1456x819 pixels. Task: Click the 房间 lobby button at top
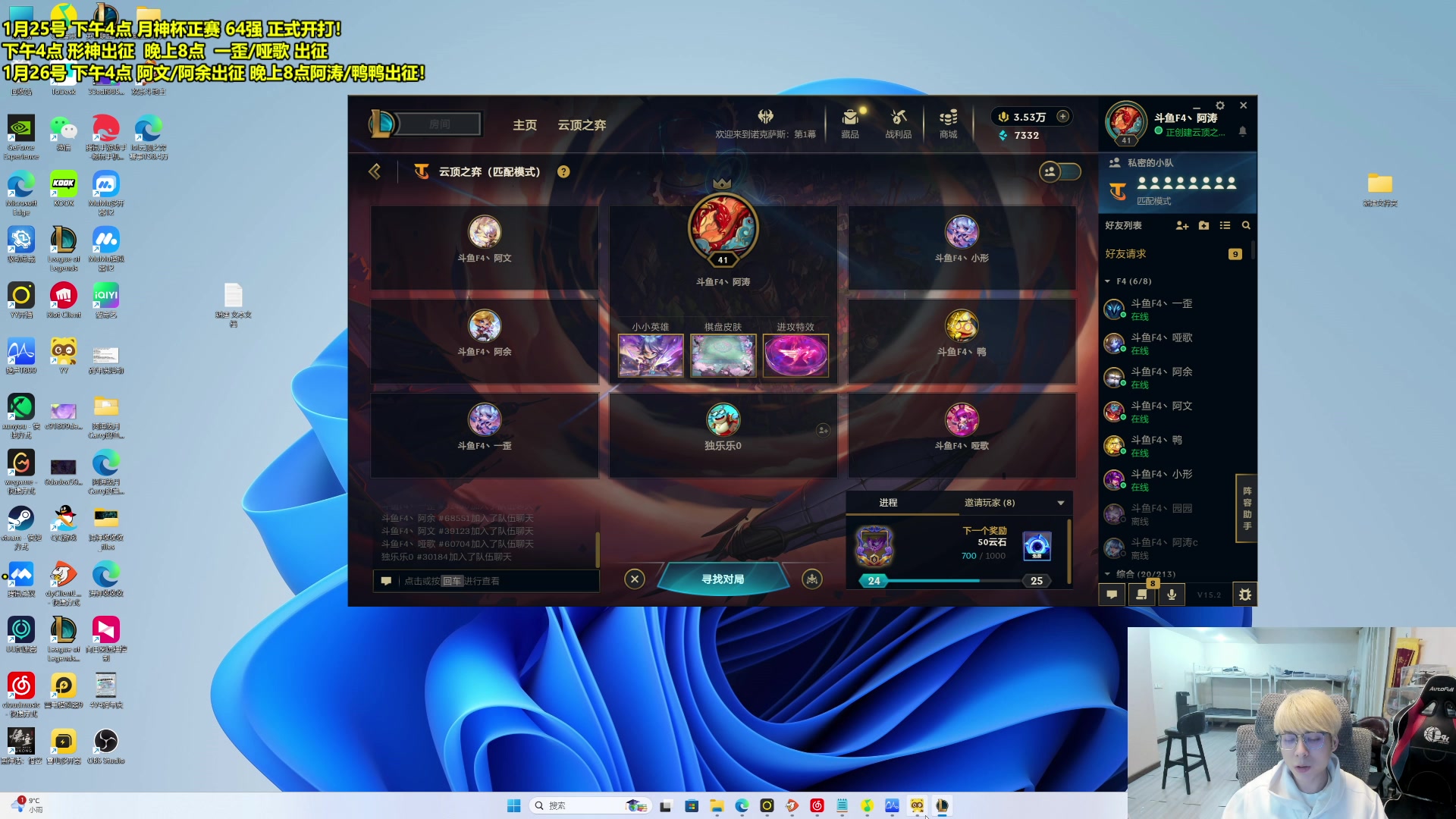(x=440, y=124)
